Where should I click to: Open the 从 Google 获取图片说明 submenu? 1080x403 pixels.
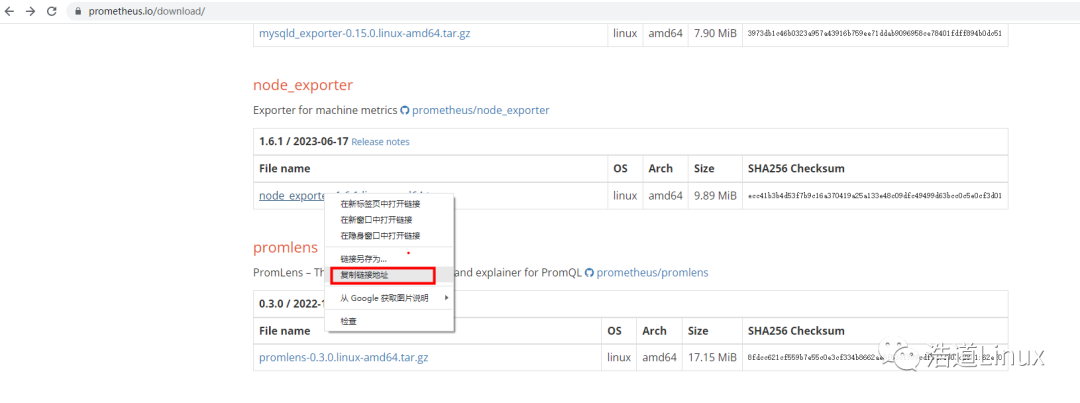pyautogui.click(x=390, y=298)
